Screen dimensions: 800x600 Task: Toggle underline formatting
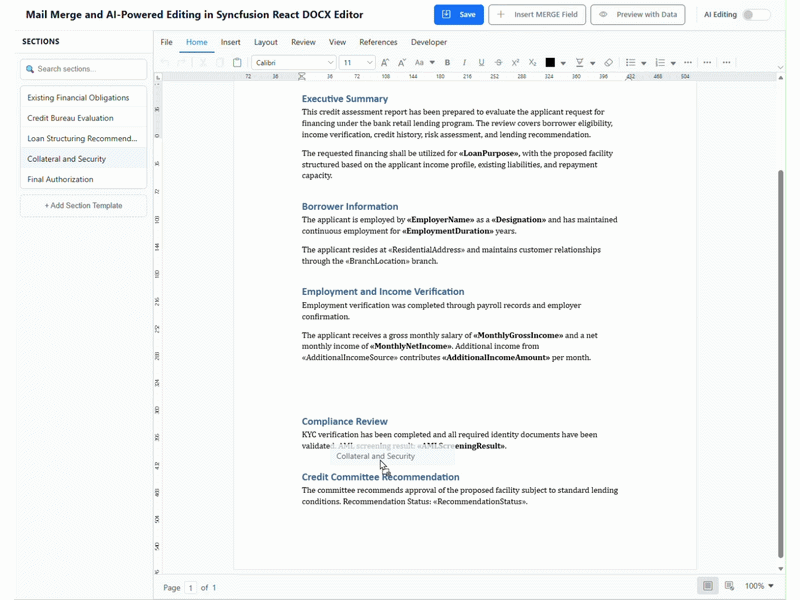coord(481,63)
